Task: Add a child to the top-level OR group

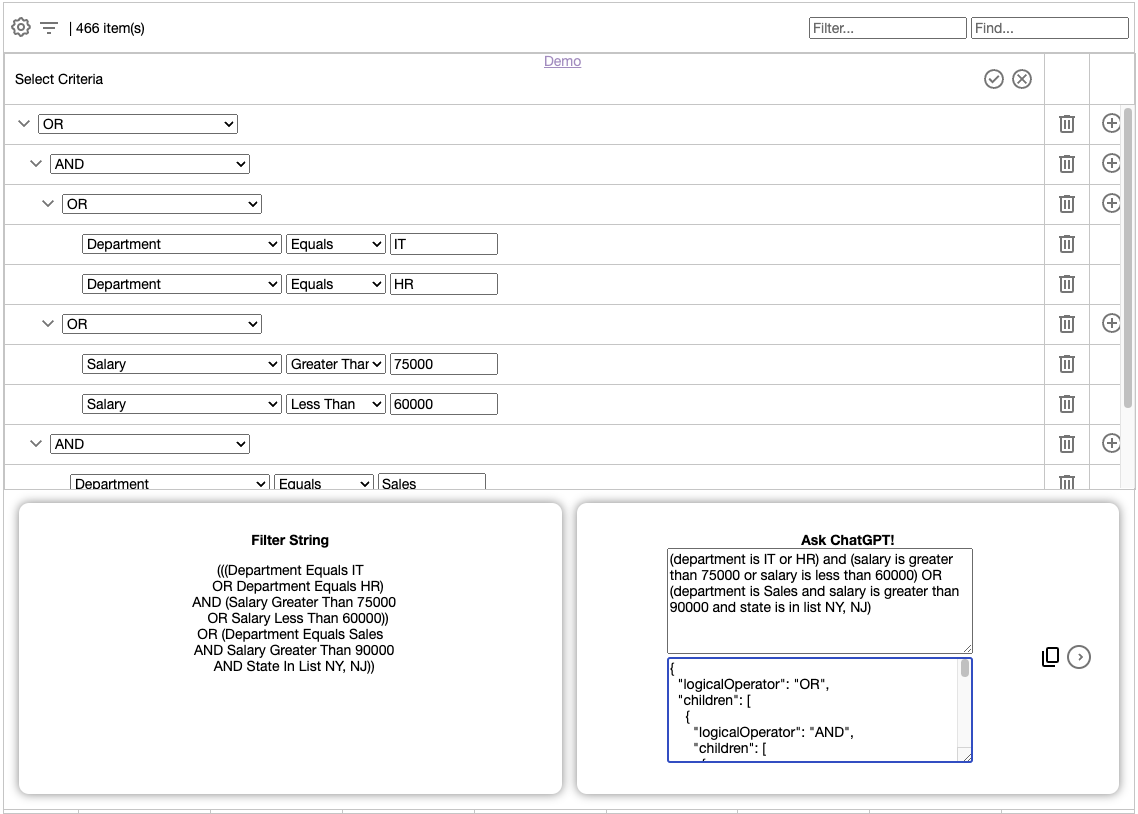Action: tap(1111, 123)
